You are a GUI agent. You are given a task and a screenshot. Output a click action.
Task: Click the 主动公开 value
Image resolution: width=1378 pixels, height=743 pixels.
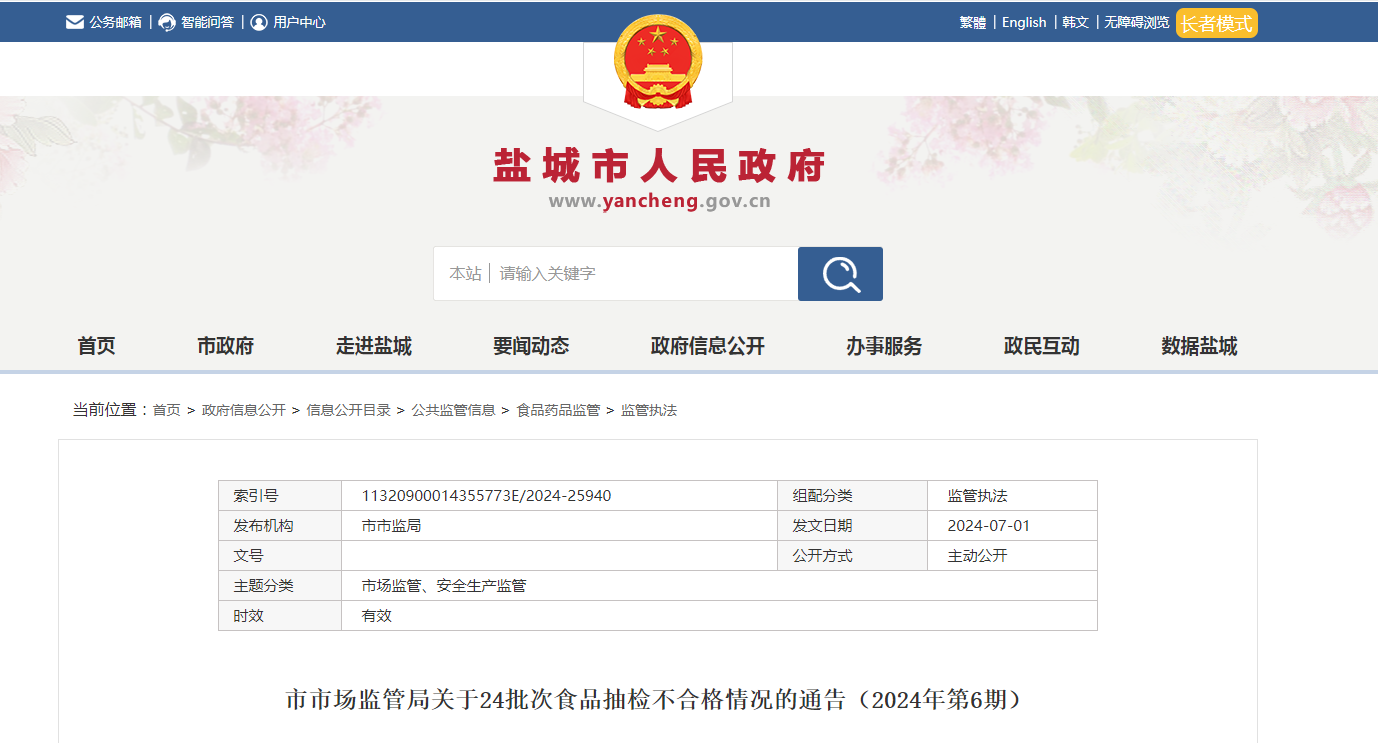pyautogui.click(x=978, y=556)
